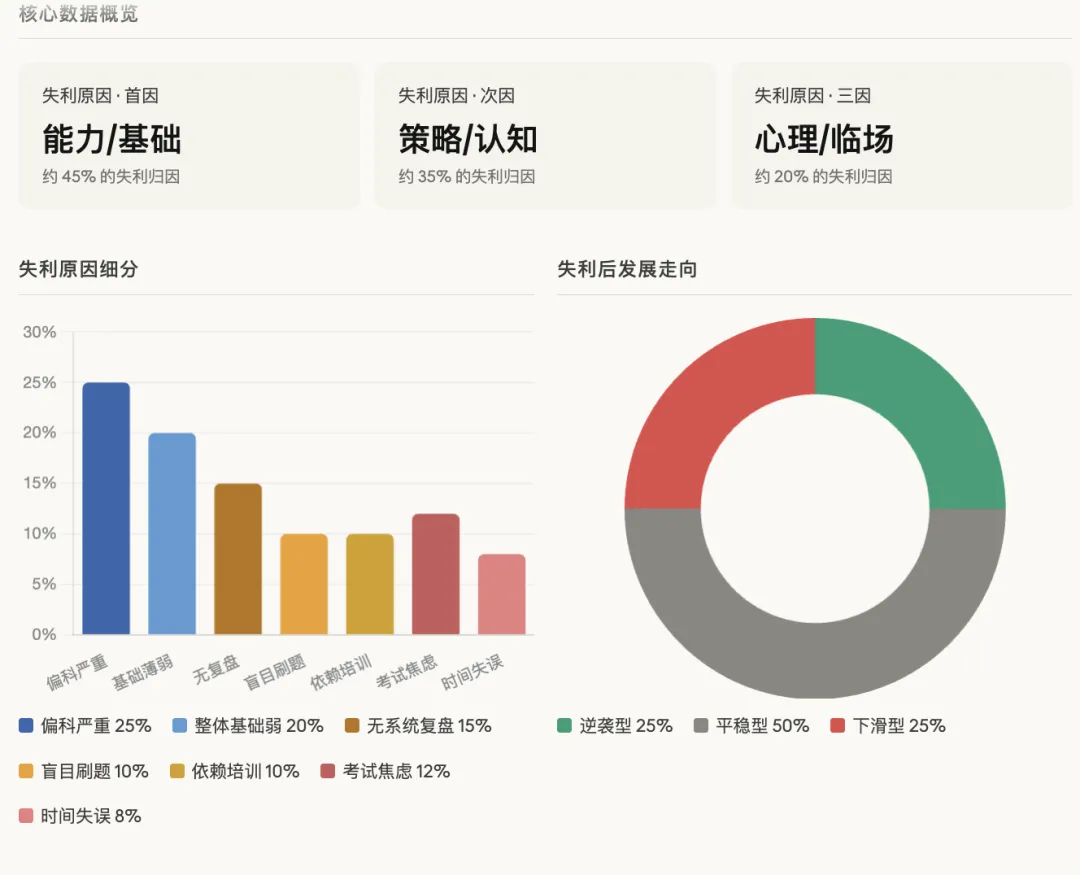The image size is (1080, 875).
Task: Click the 基础薄弱 bar in the chart
Action: click(x=172, y=535)
